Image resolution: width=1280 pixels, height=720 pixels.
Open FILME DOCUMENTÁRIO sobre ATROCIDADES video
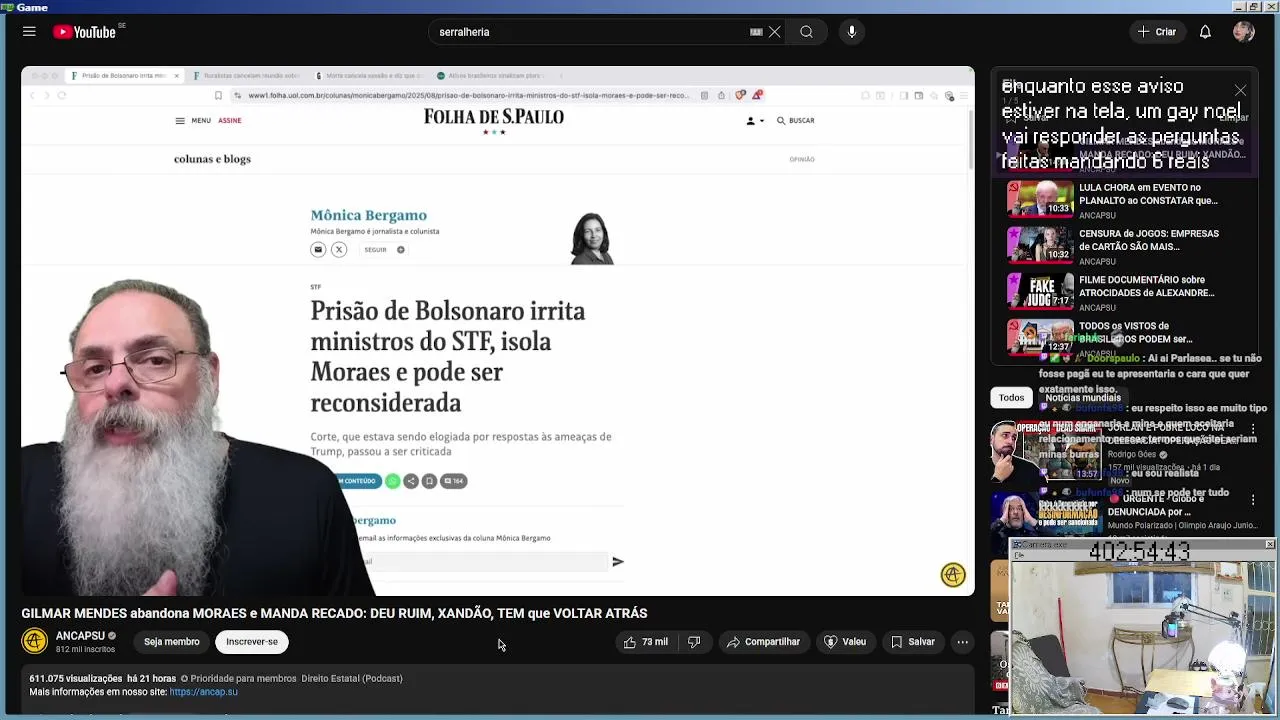[x=1131, y=293]
